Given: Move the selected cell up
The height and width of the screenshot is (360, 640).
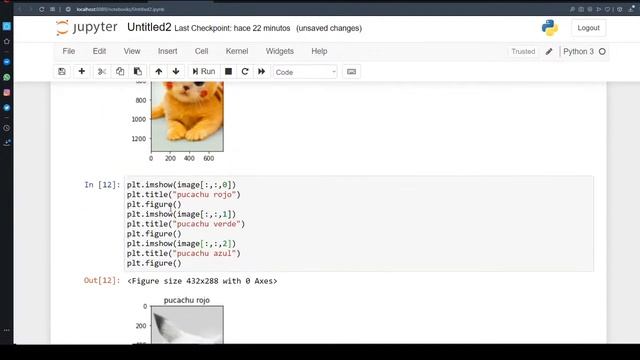Looking at the screenshot, I should coord(159,72).
